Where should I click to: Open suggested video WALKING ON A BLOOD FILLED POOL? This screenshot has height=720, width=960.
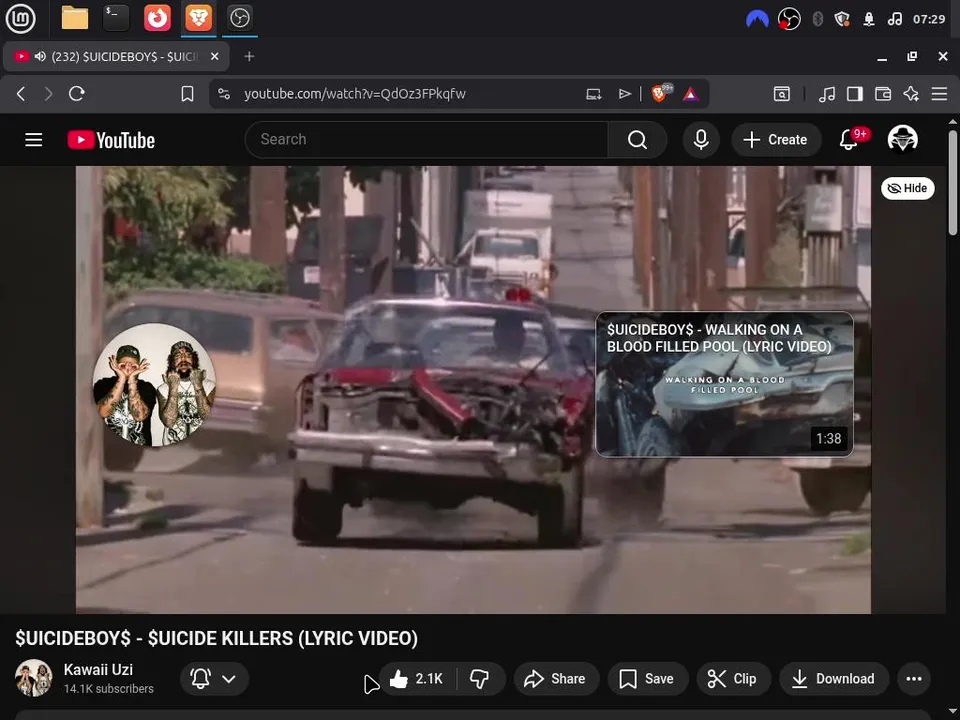[724, 384]
